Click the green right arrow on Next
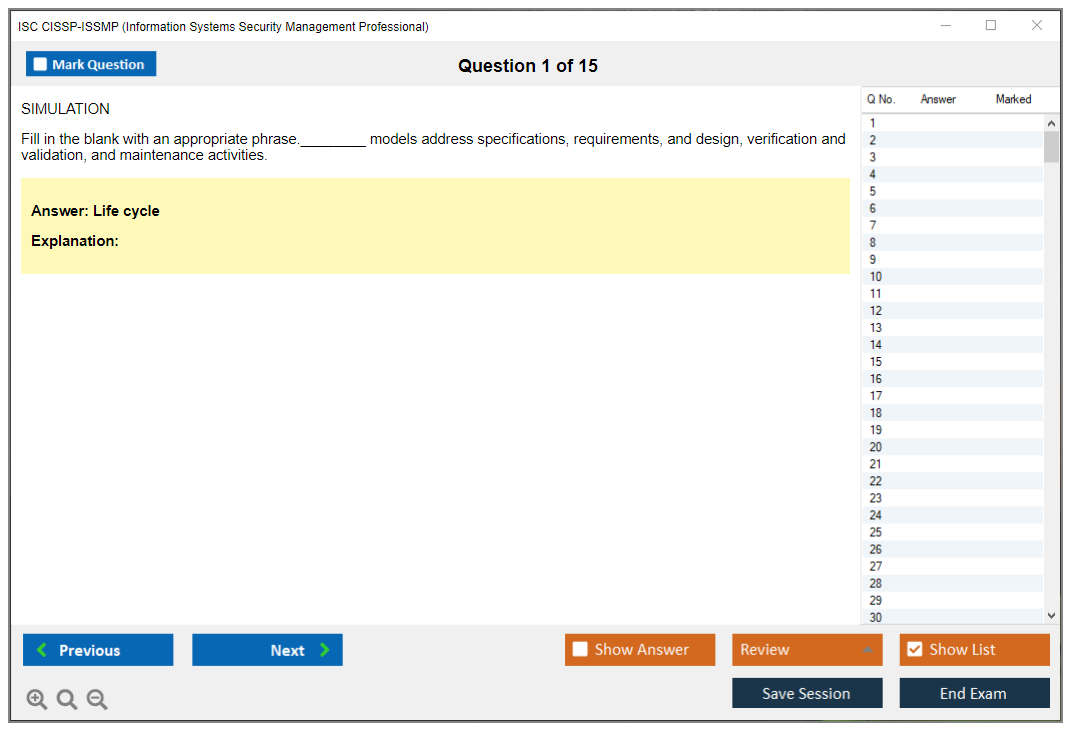1075x735 pixels. 324,650
